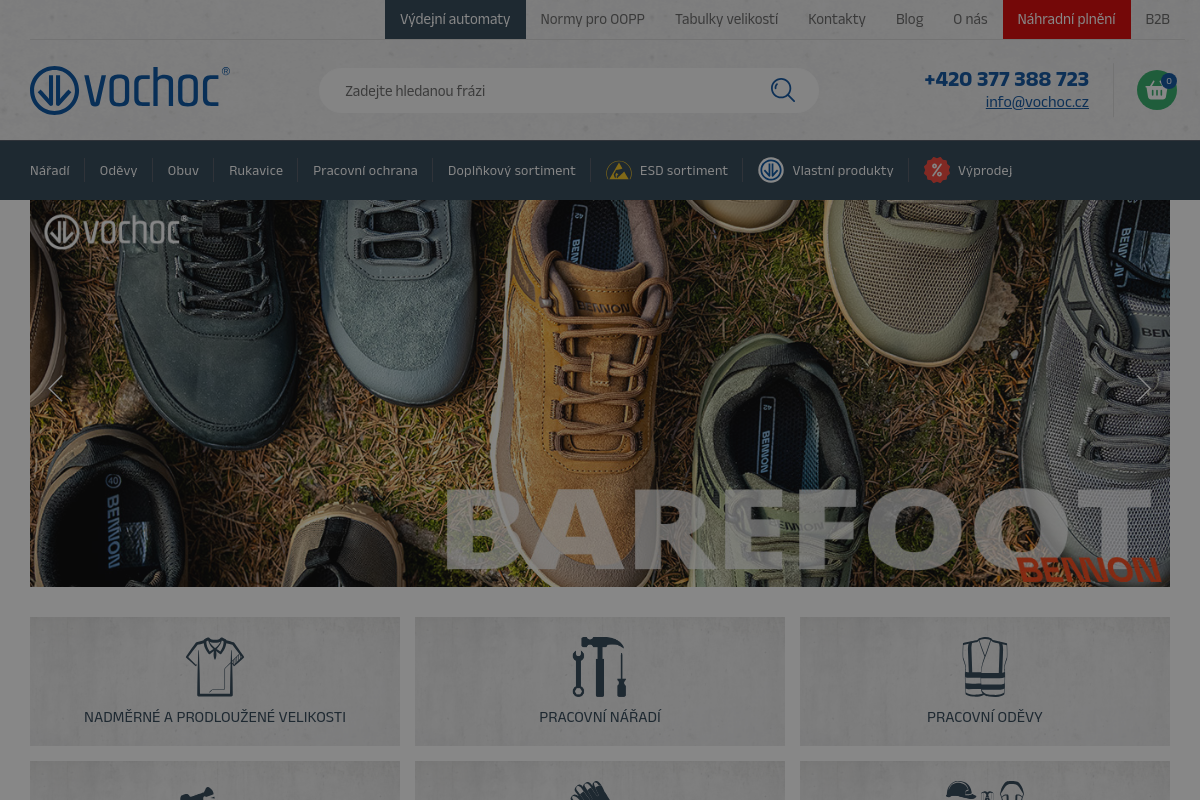Select the reflective vest workwear icon

pos(984,667)
